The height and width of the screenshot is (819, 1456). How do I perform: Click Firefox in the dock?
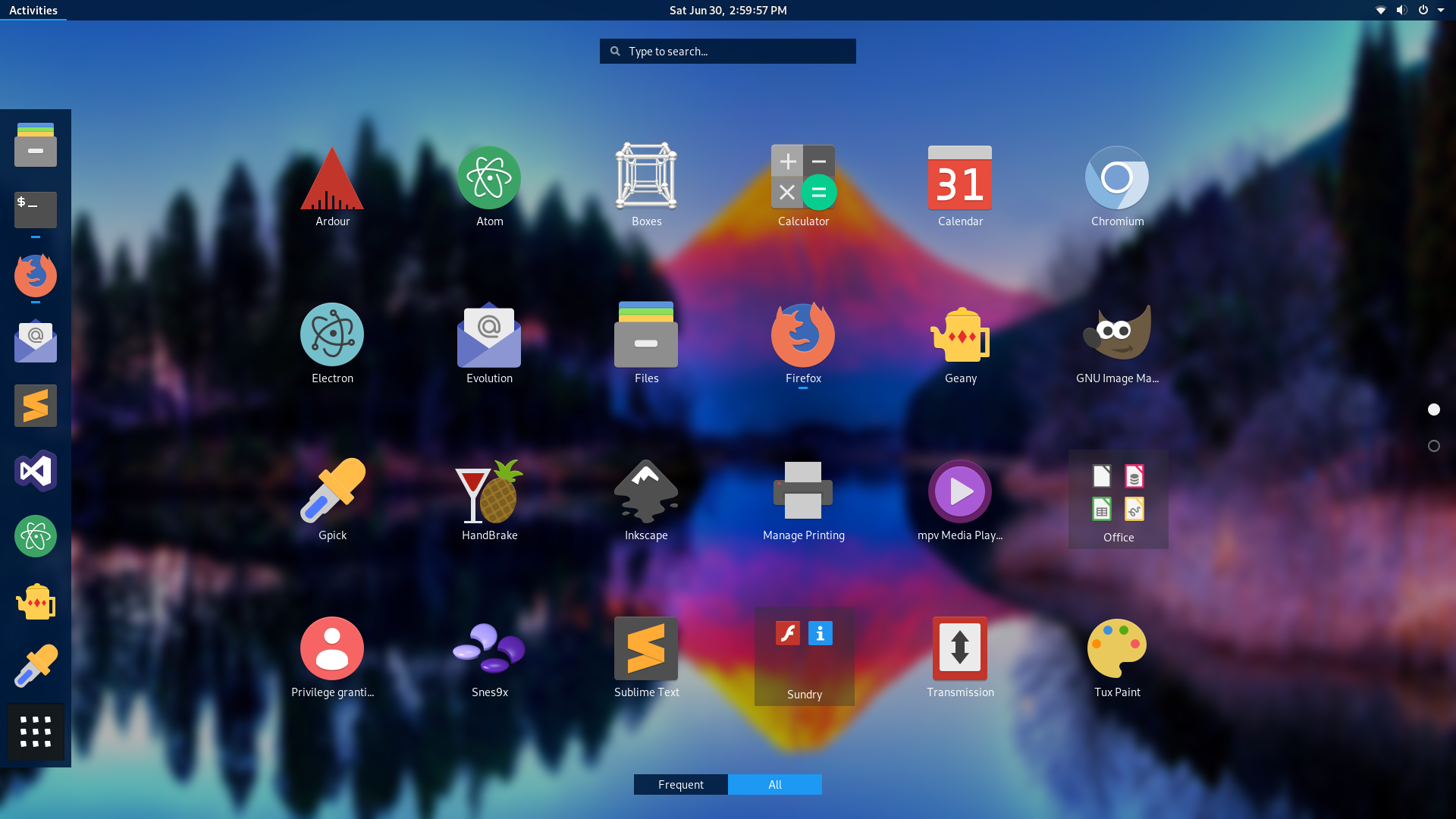click(x=36, y=275)
